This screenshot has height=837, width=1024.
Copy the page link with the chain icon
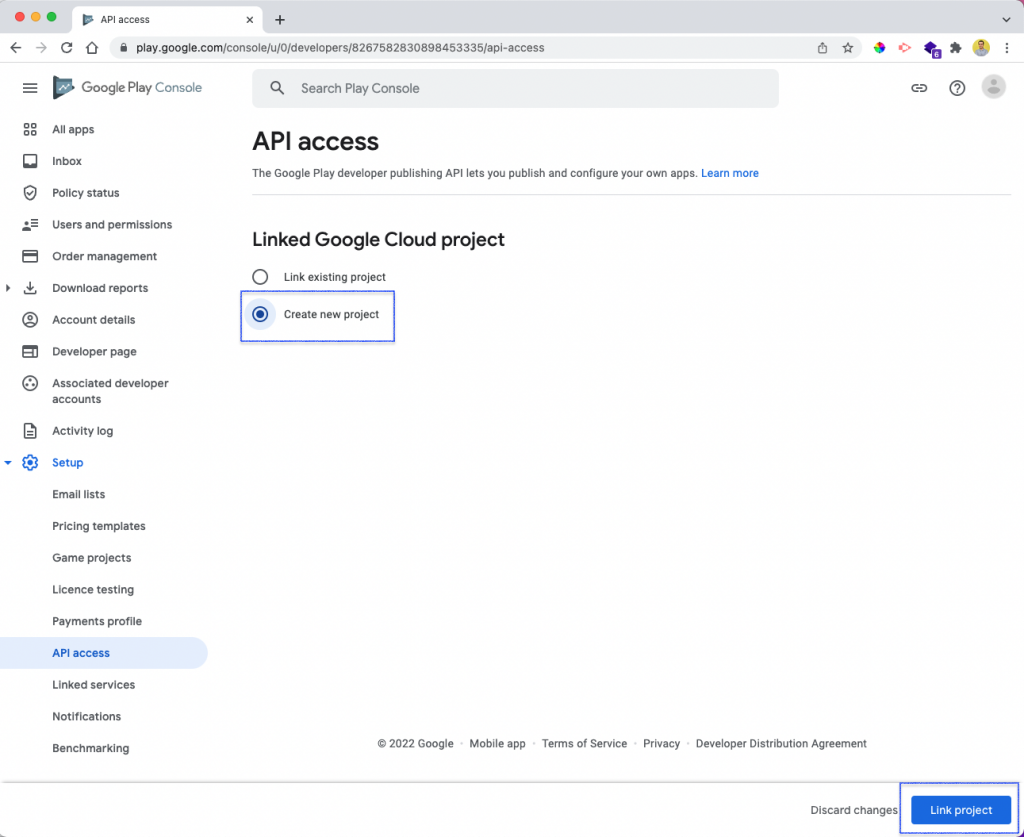(x=919, y=88)
